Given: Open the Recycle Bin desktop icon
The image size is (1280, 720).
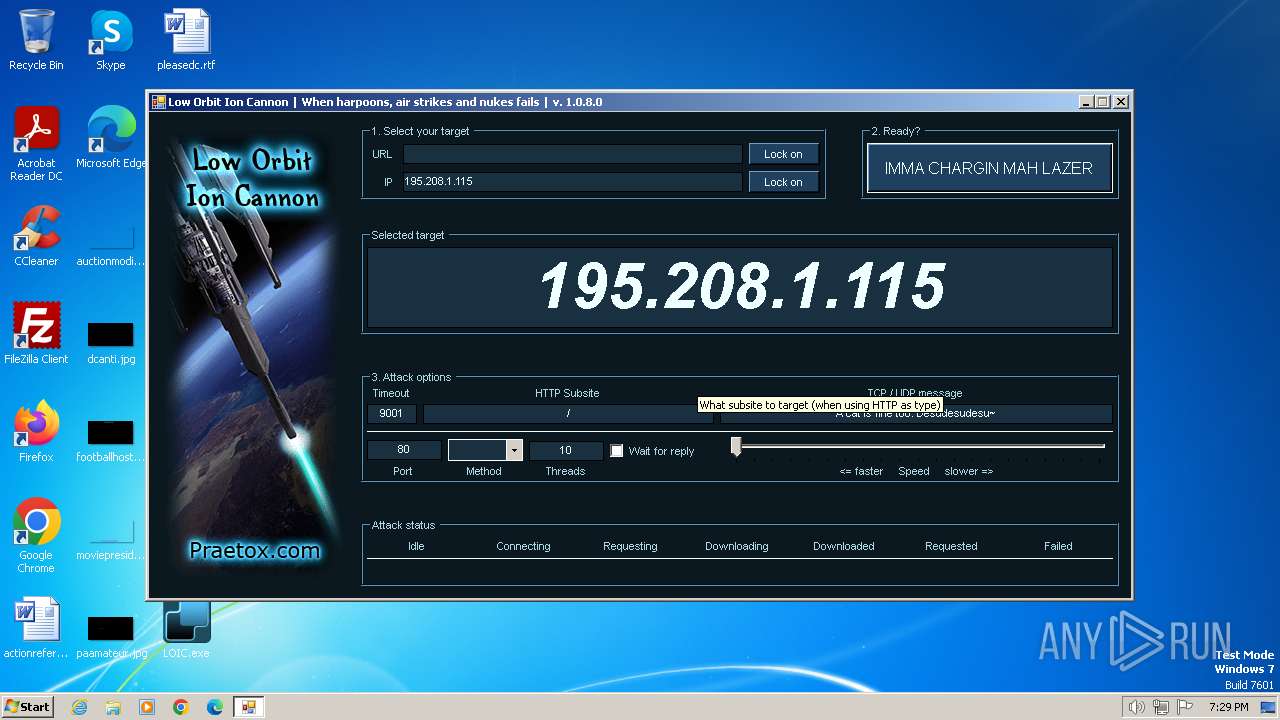Looking at the screenshot, I should [x=36, y=40].
